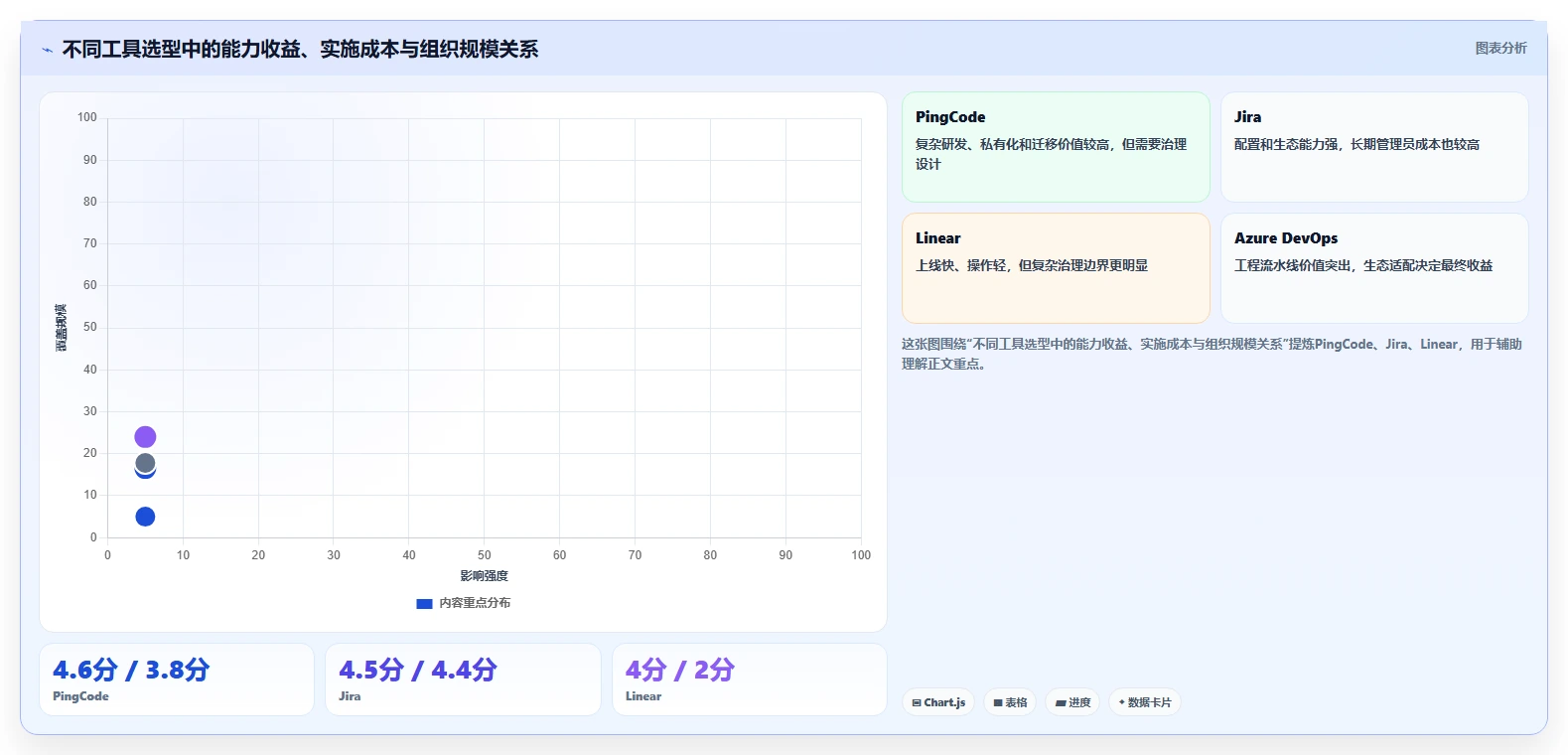The image size is (1568, 755).
Task: Open the PingCode info card
Action: coord(1056,147)
